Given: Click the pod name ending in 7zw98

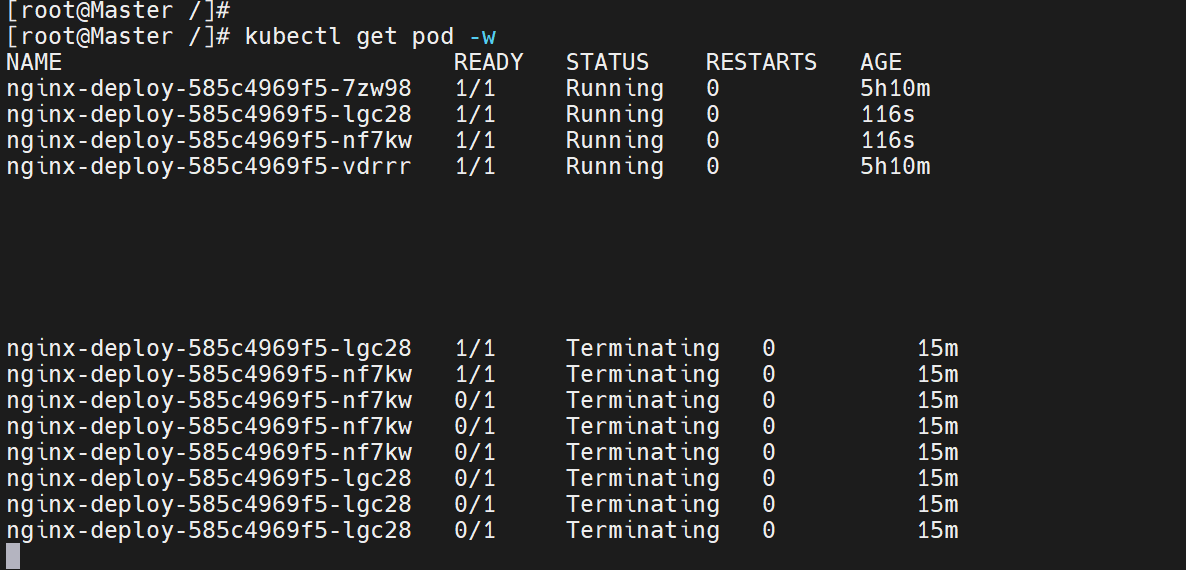Looking at the screenshot, I should tap(208, 88).
